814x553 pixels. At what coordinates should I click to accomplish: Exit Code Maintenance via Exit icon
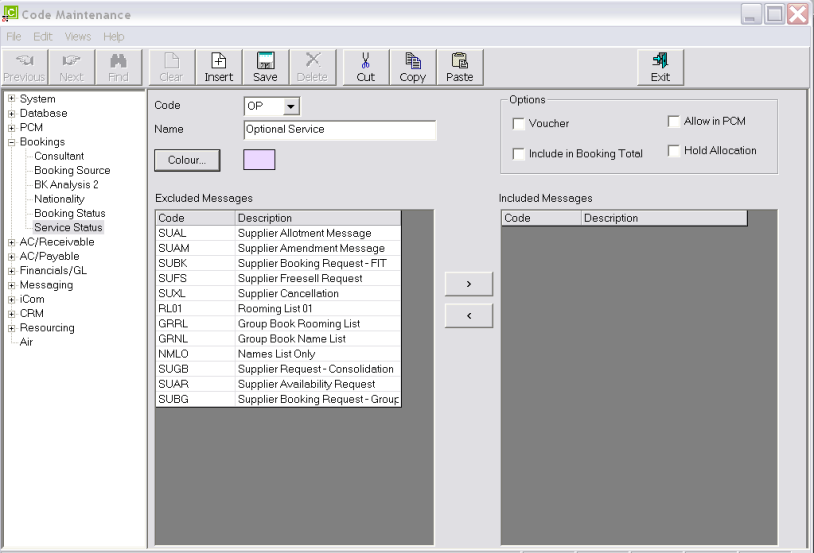coord(660,68)
